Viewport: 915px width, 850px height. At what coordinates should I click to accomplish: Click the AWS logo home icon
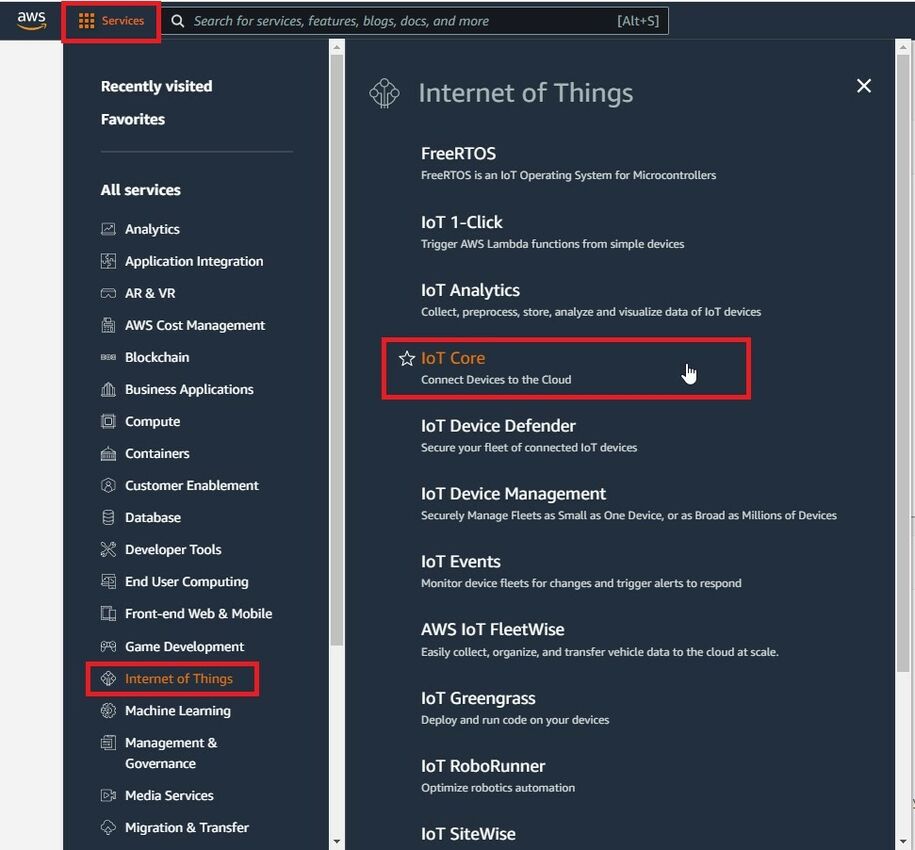click(31, 21)
